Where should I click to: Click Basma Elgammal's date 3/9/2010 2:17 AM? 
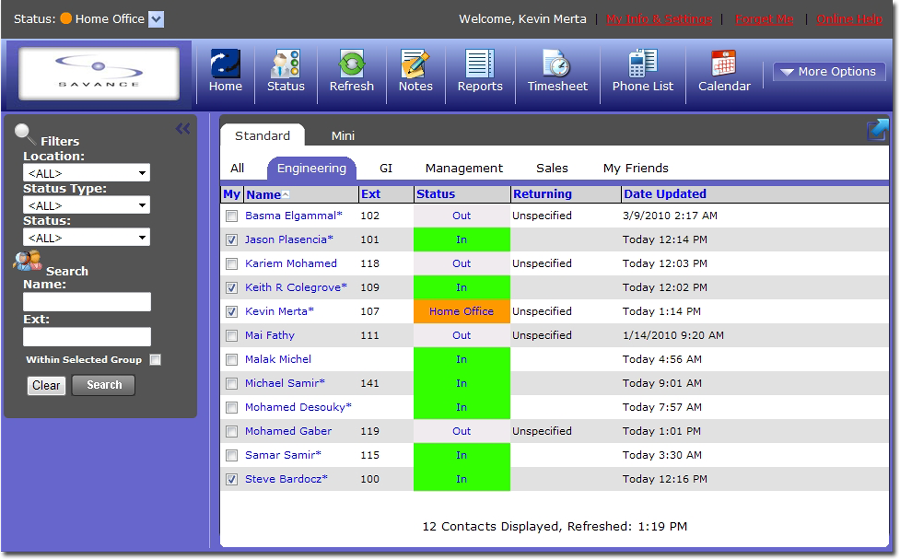670,216
